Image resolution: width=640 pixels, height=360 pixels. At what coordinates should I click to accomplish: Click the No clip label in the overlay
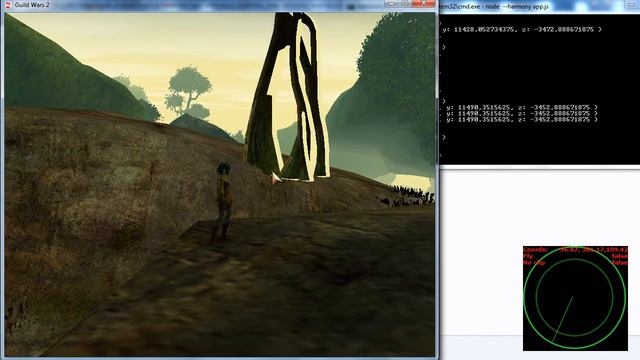(534, 262)
